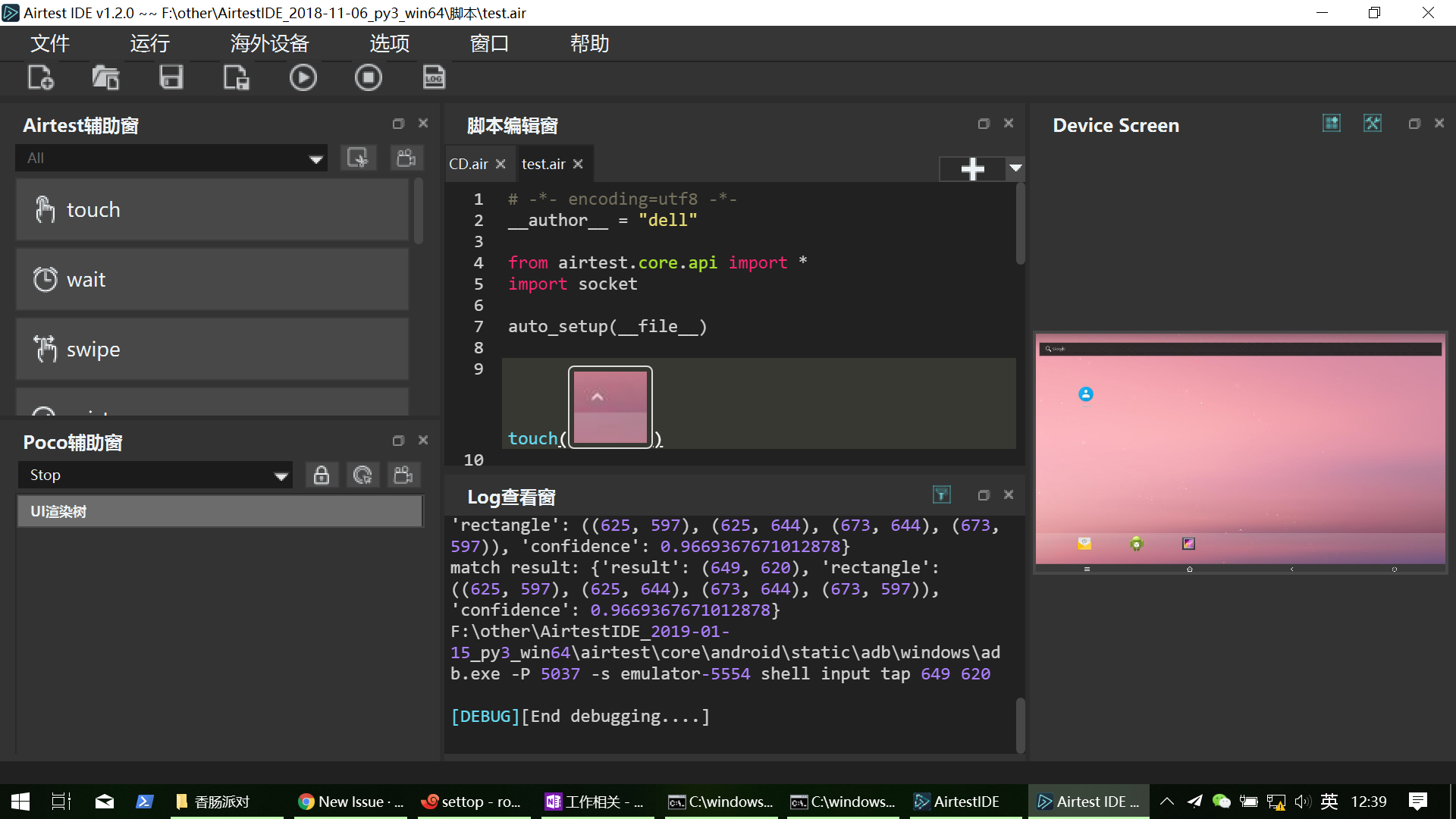Click the first teal icon in Device Screen header
This screenshot has width=1456, height=819.
(1332, 123)
